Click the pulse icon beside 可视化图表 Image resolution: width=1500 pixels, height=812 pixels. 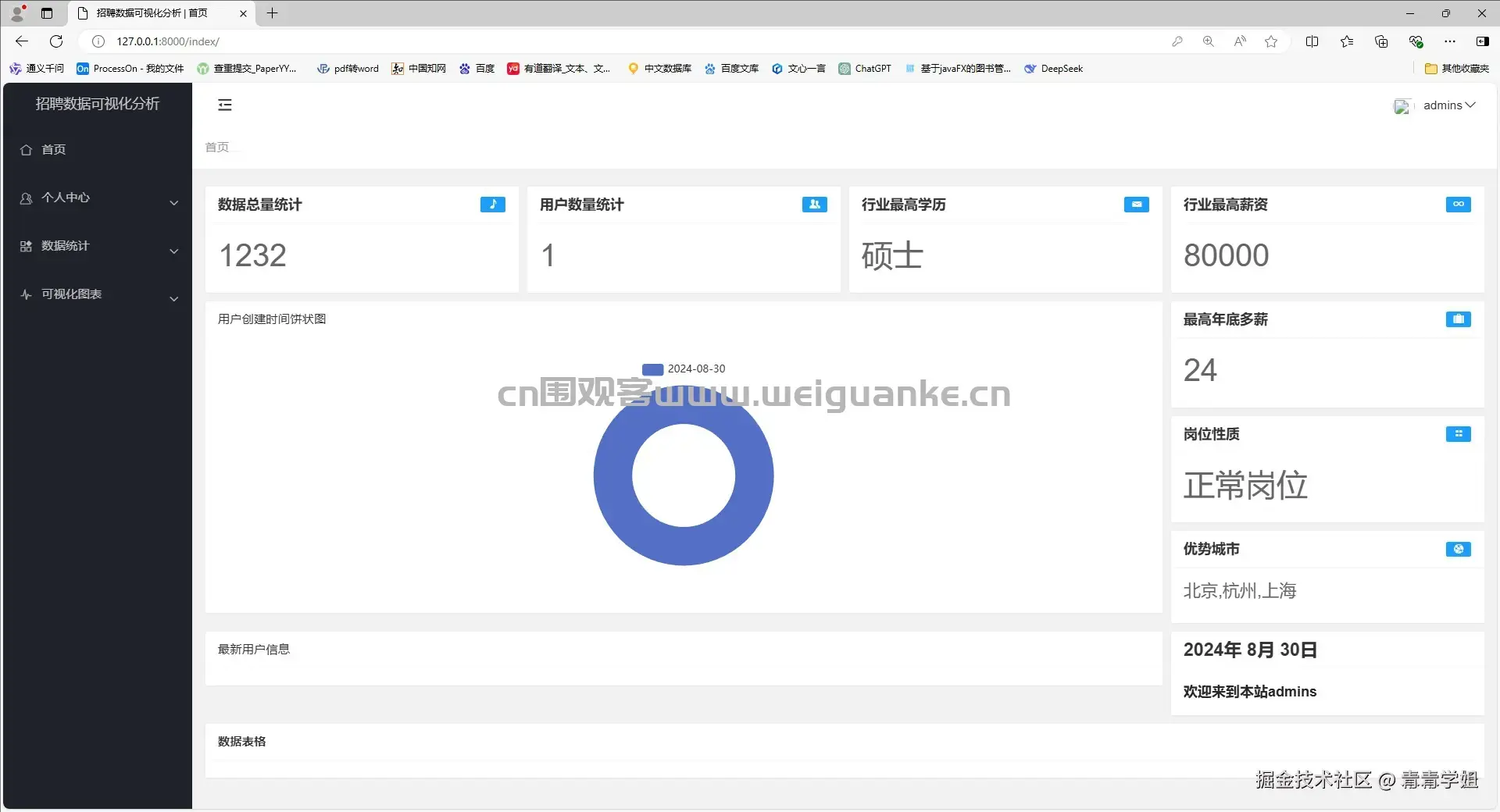(26, 295)
